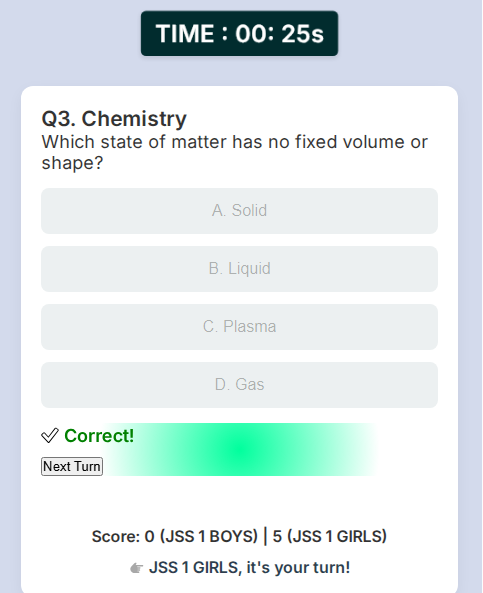The image size is (483, 593).
Task: Choose answer option B. Liquid
Action: (x=239, y=269)
